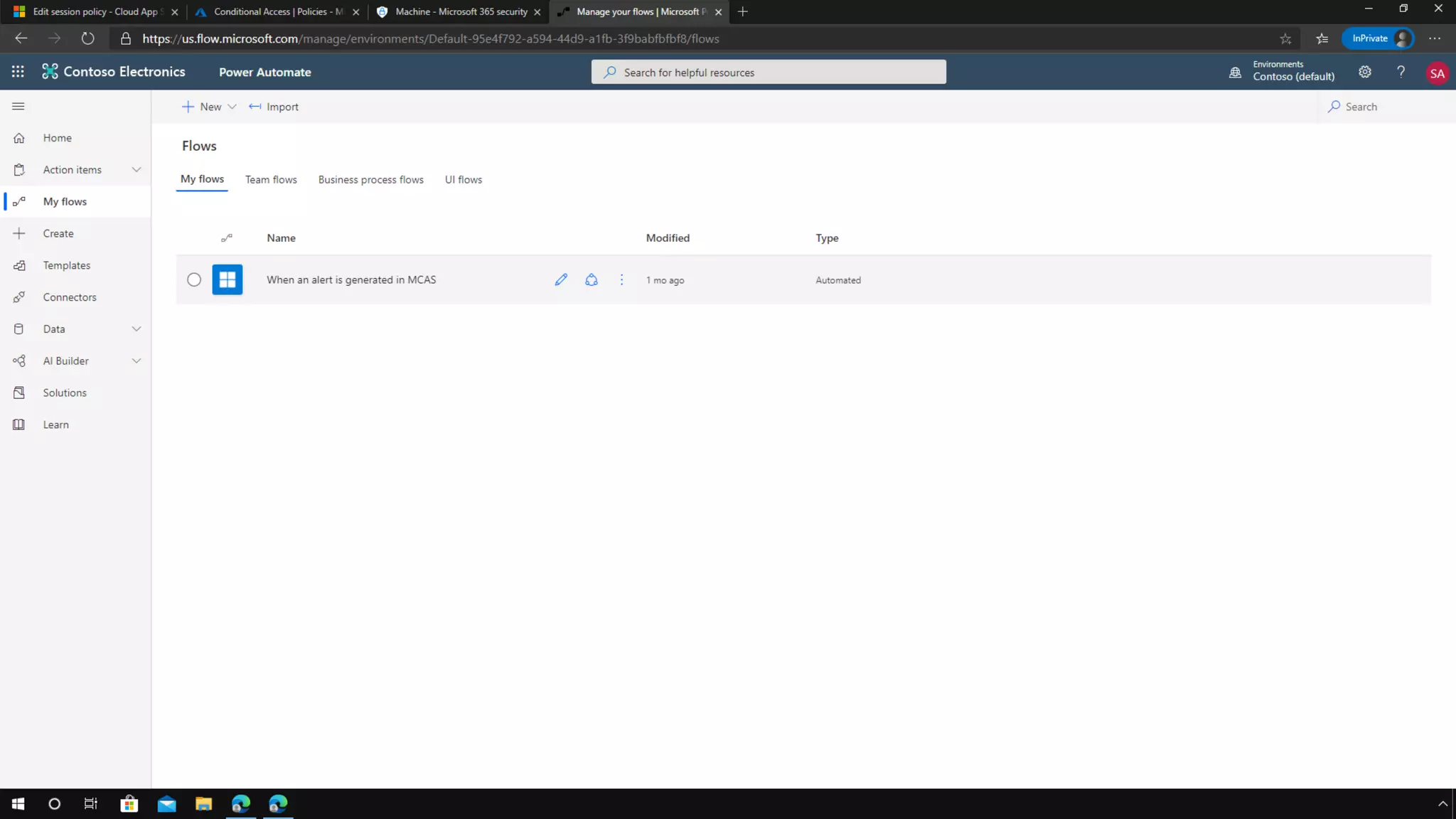Select the MCAS alert flow radio button
This screenshot has height=819, width=1456.
tap(194, 279)
